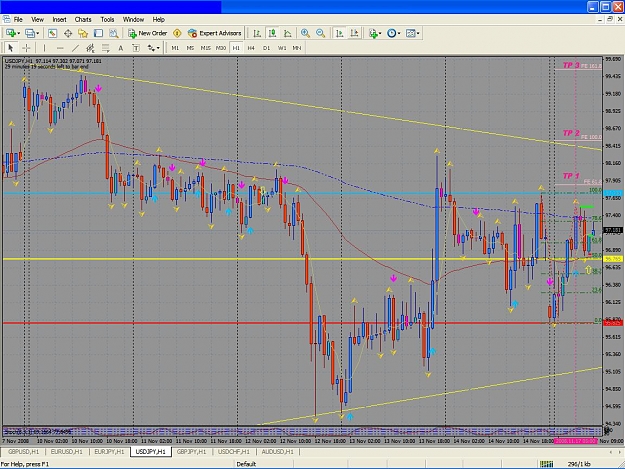Switch to H4 timeframe
625x469 pixels.
coord(251,48)
